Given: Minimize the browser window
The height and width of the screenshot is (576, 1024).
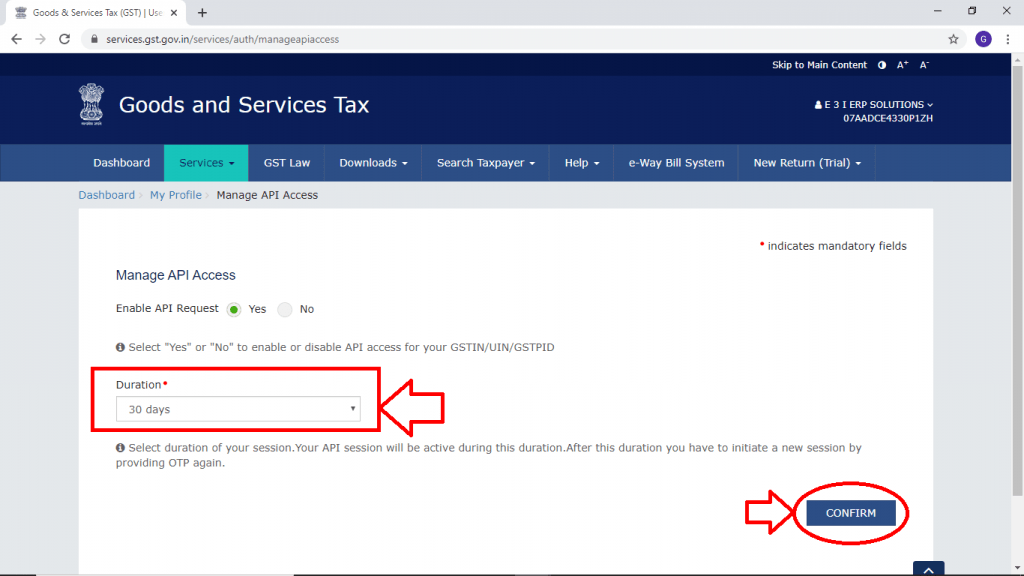Looking at the screenshot, I should 937,11.
